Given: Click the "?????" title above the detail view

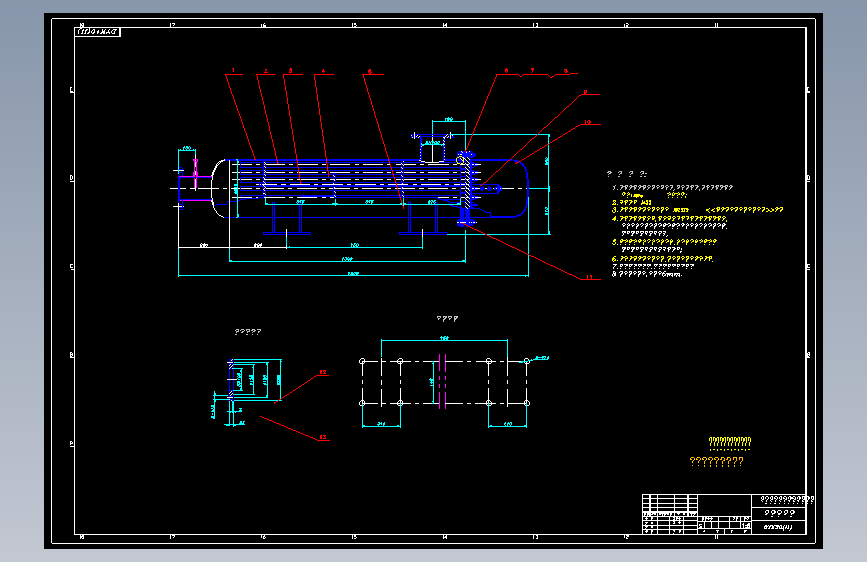Looking at the screenshot, I should coord(248,332).
